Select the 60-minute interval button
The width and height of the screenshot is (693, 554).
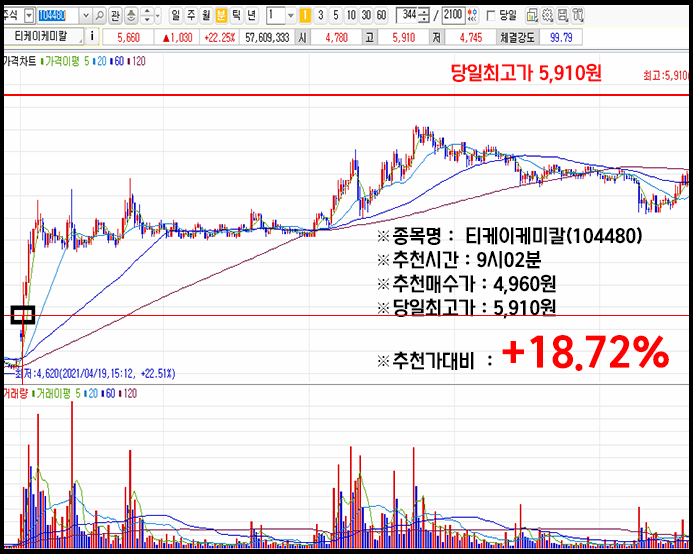click(x=381, y=16)
